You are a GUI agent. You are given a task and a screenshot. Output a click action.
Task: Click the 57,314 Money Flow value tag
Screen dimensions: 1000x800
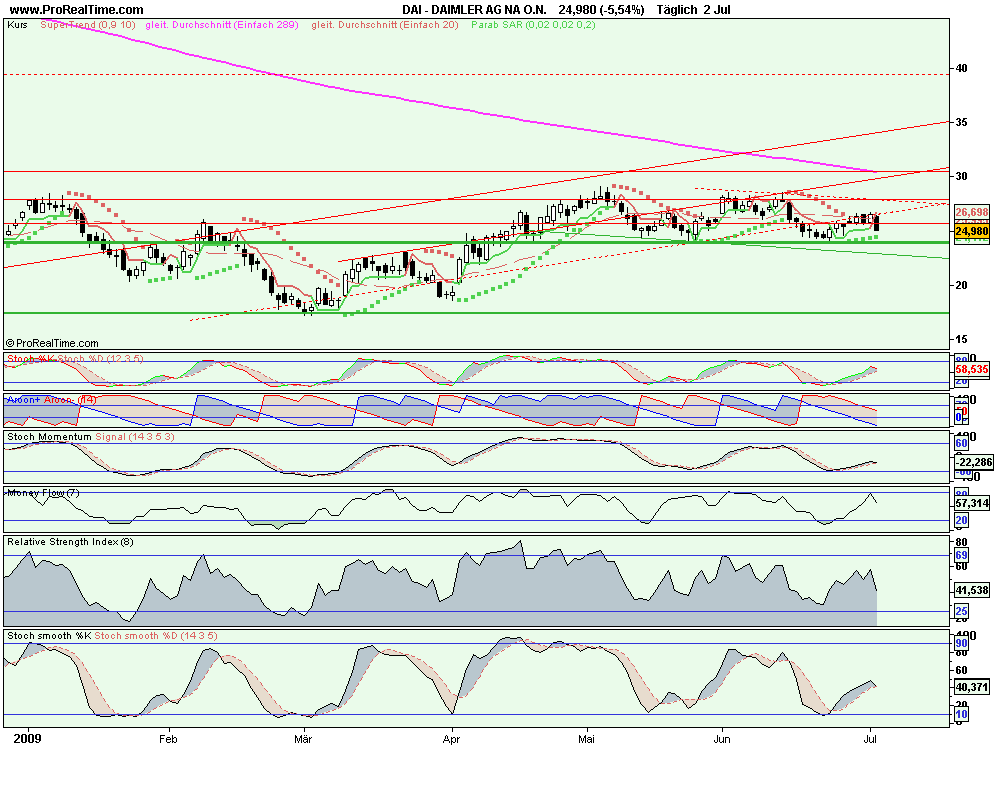click(x=972, y=504)
